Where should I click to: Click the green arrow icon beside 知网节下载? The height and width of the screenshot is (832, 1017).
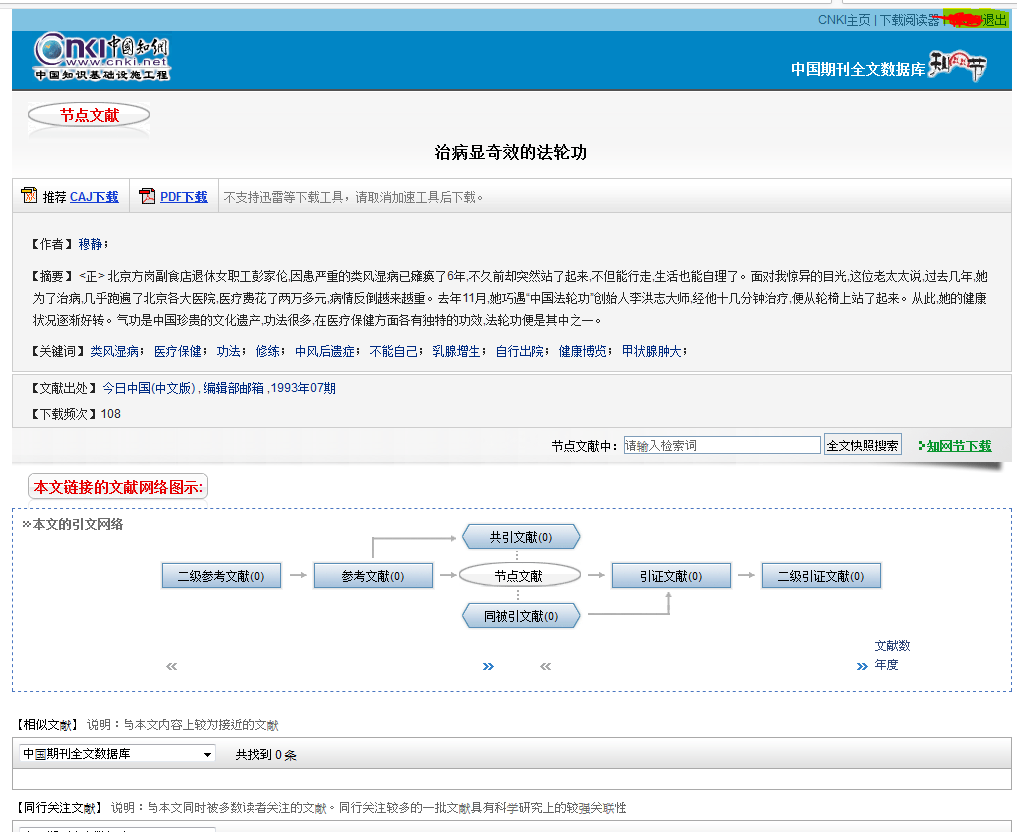pyautogui.click(x=921, y=446)
